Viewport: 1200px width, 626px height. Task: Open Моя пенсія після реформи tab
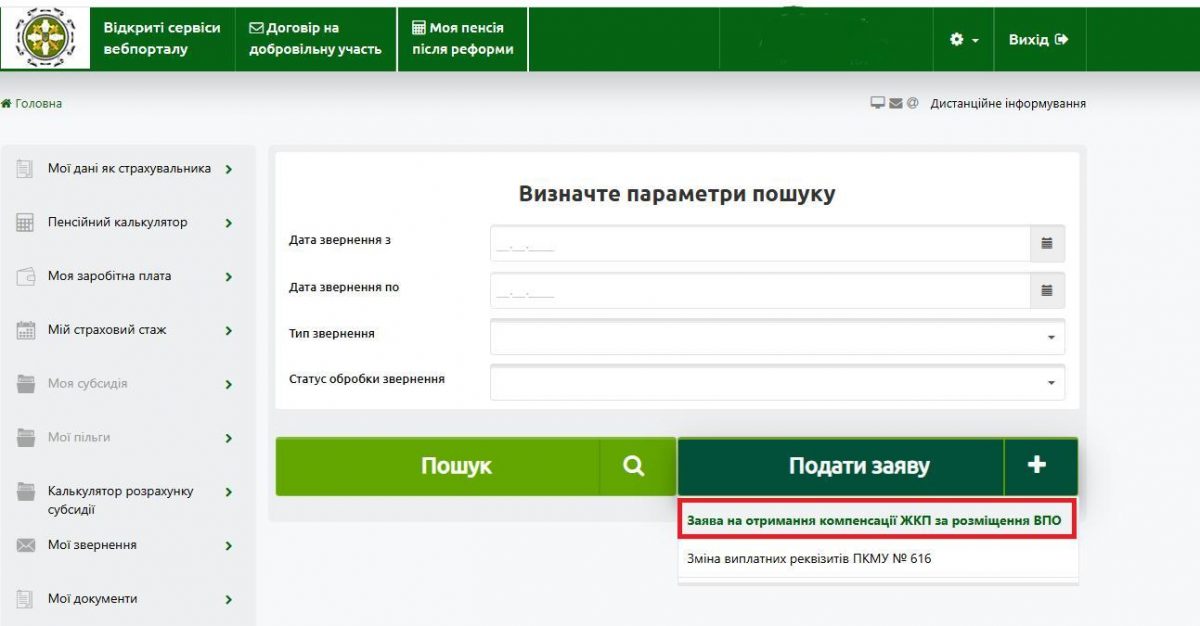(x=463, y=39)
